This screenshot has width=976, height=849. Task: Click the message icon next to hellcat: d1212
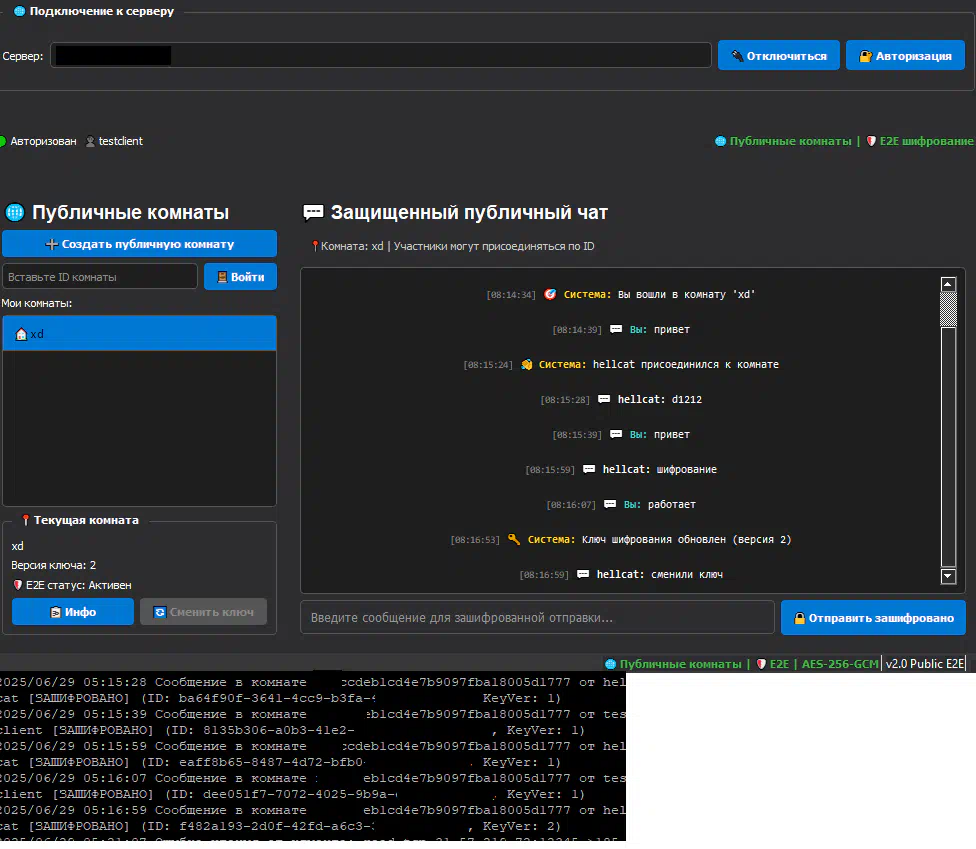pyautogui.click(x=604, y=399)
